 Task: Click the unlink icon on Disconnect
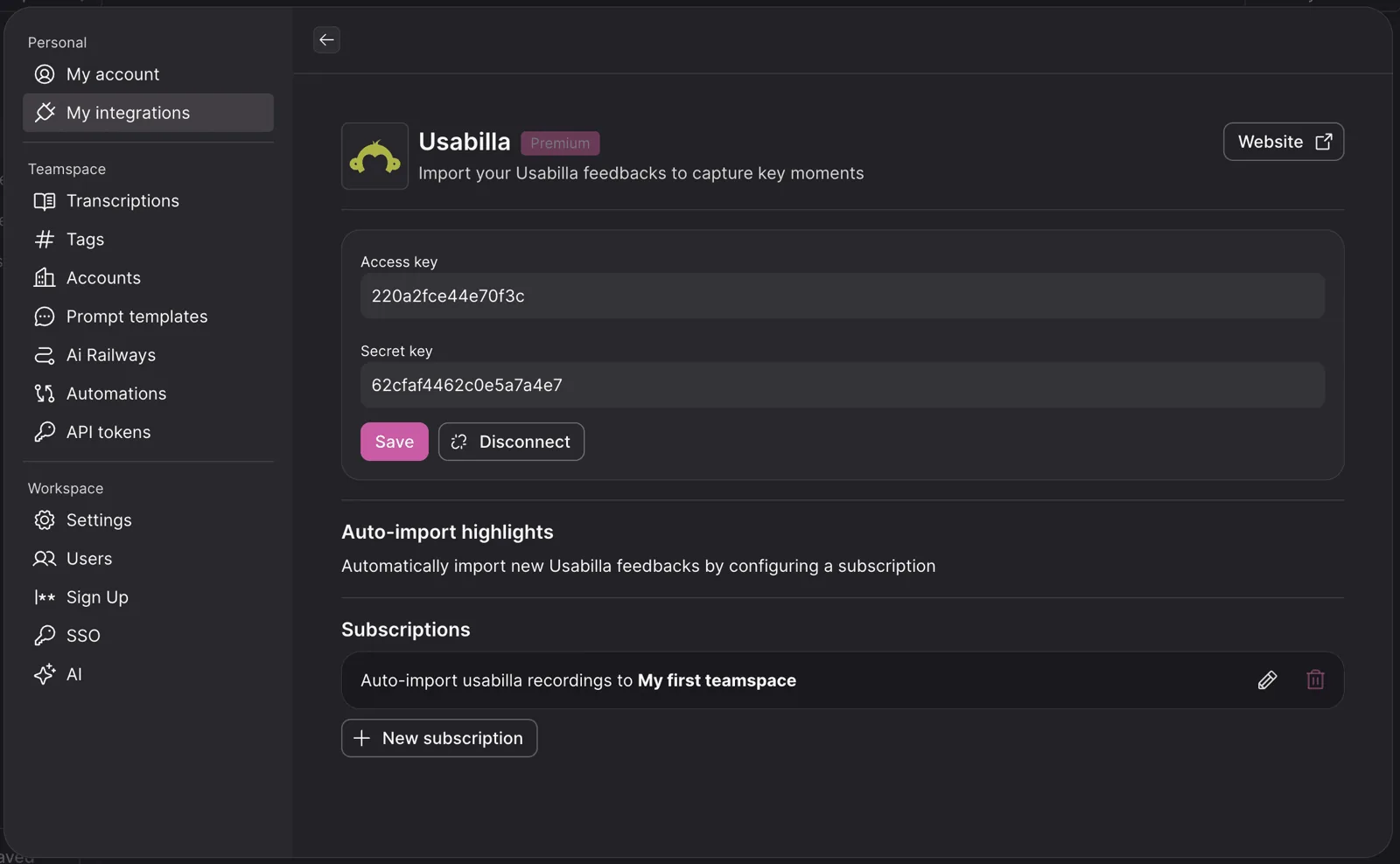pos(458,442)
